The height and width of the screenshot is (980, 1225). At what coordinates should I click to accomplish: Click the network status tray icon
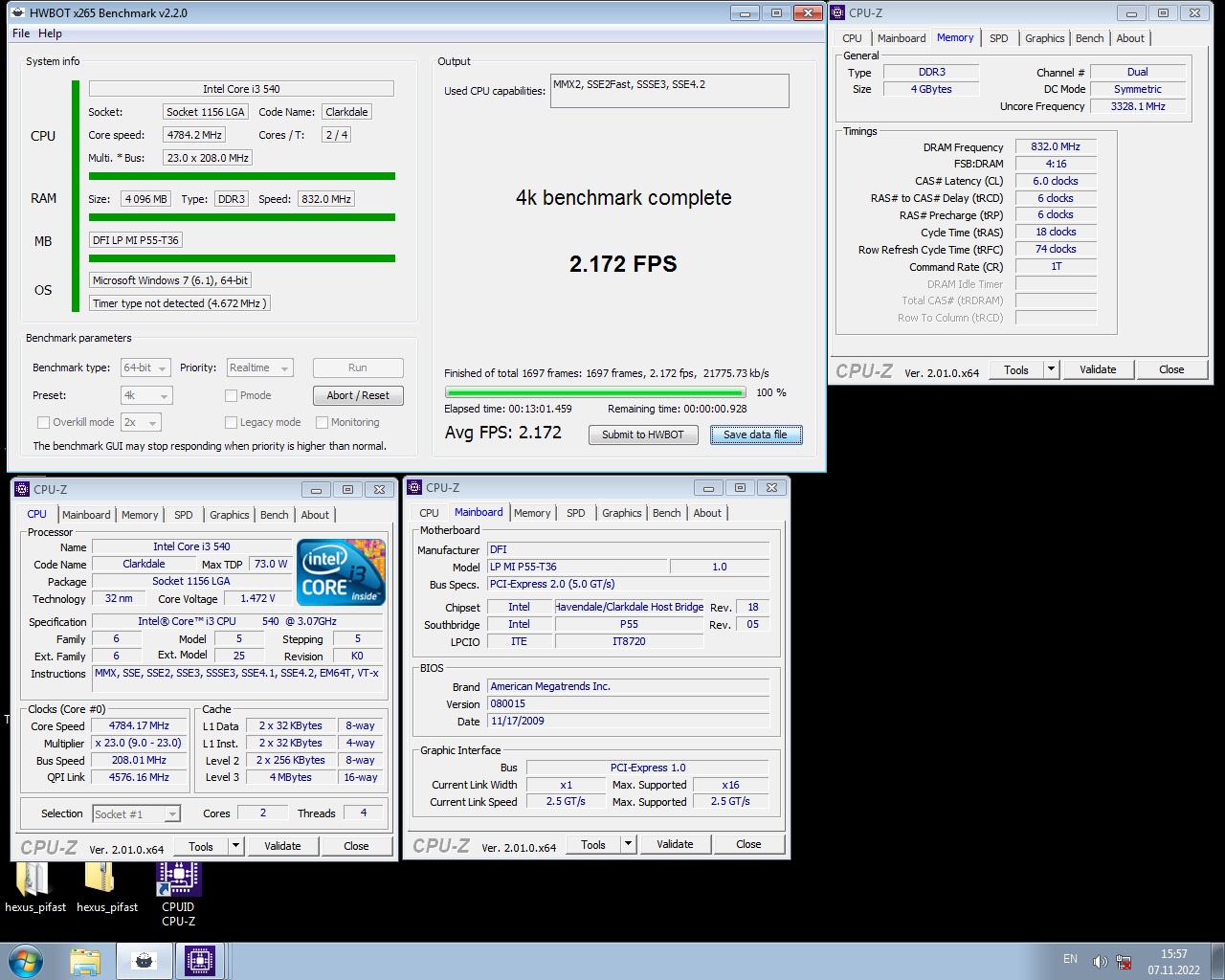click(1125, 961)
